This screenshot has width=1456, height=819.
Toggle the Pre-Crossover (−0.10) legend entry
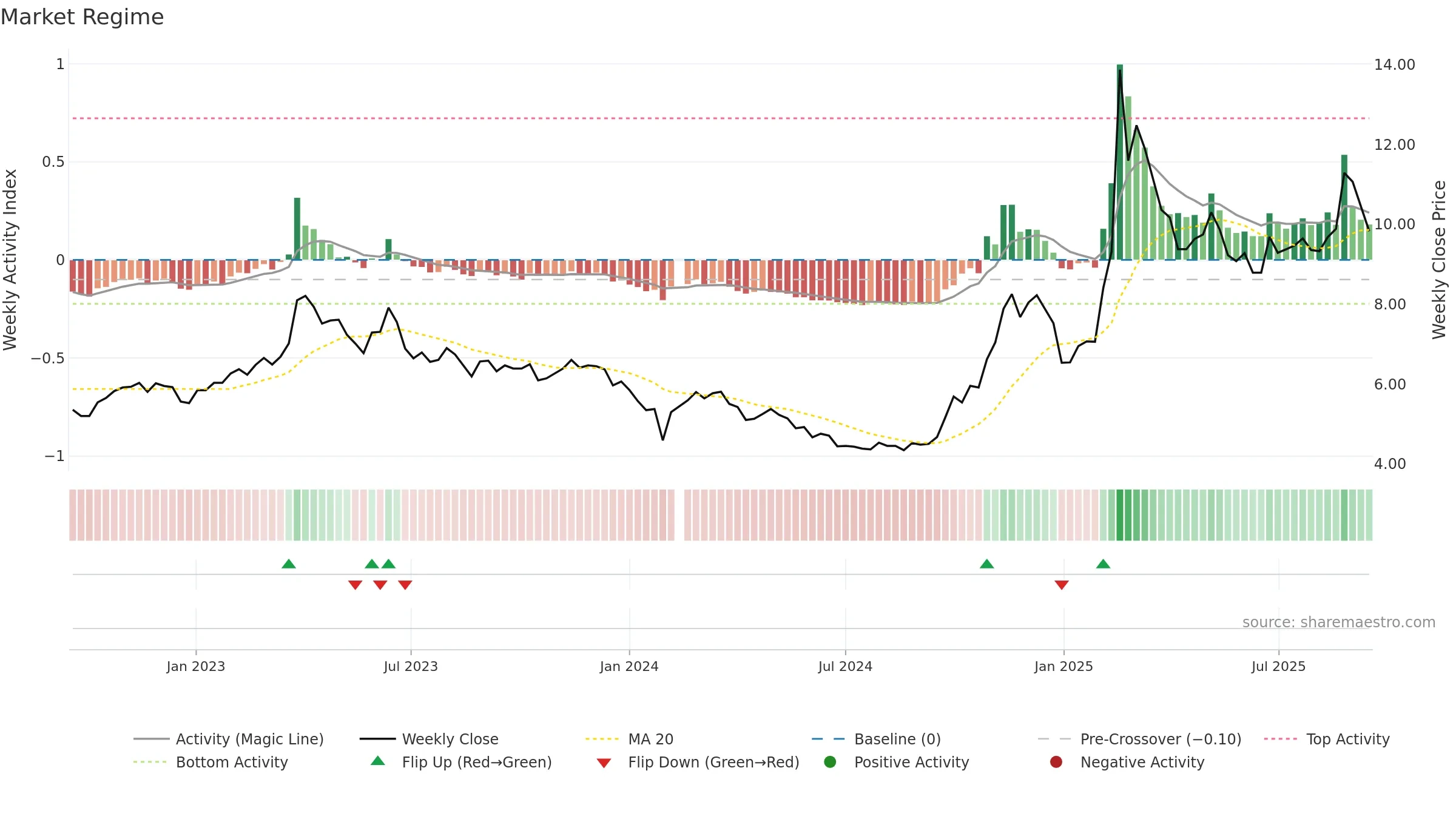pos(1139,739)
